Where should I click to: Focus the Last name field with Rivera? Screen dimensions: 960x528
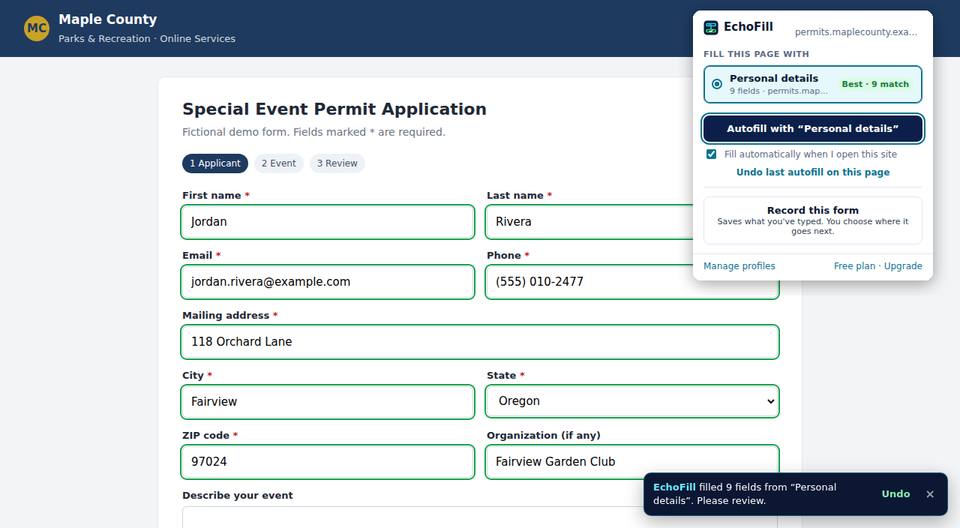[x=589, y=222]
